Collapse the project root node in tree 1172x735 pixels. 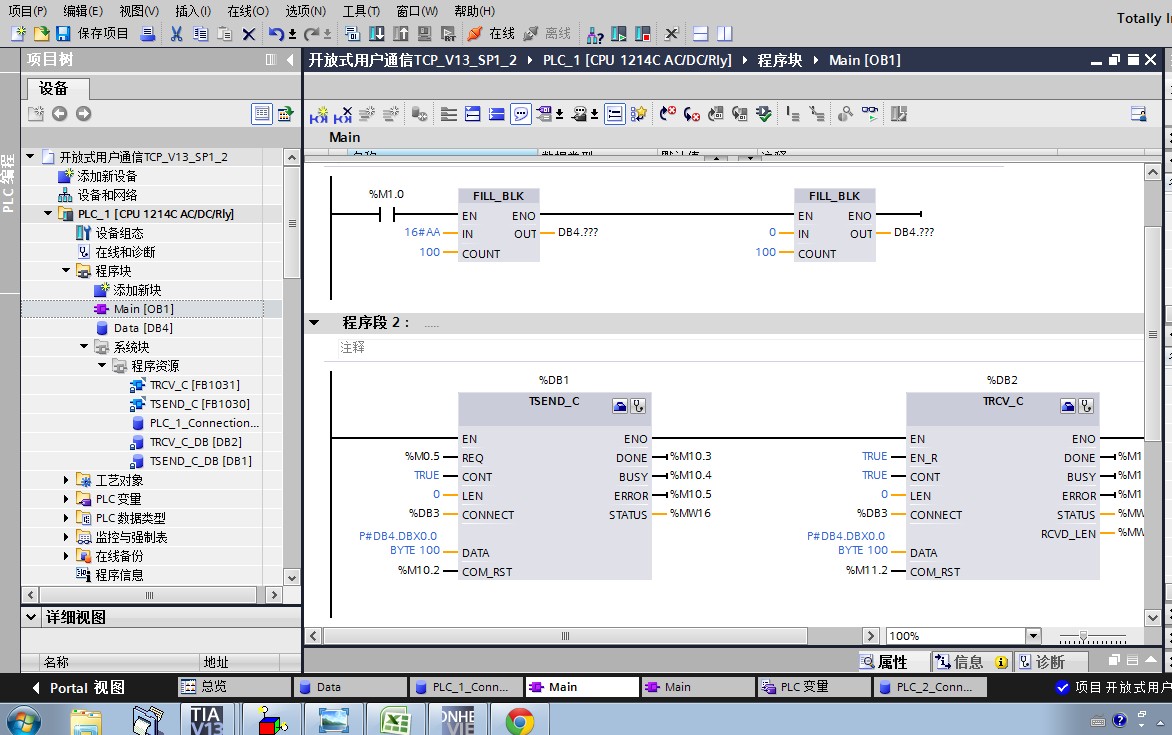31,157
